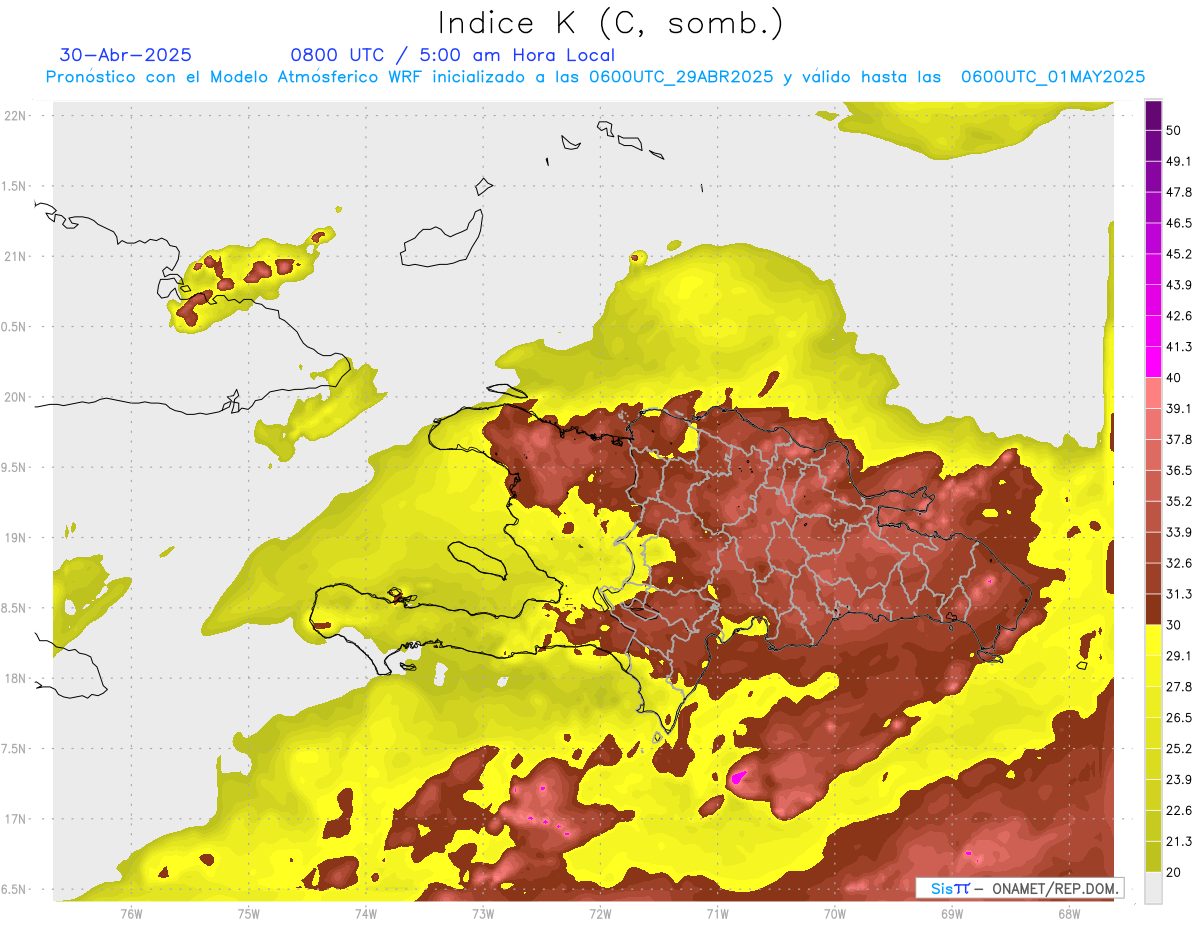This screenshot has width=1200, height=927.
Task: Click the "36.5" legend value
Action: (1178, 470)
